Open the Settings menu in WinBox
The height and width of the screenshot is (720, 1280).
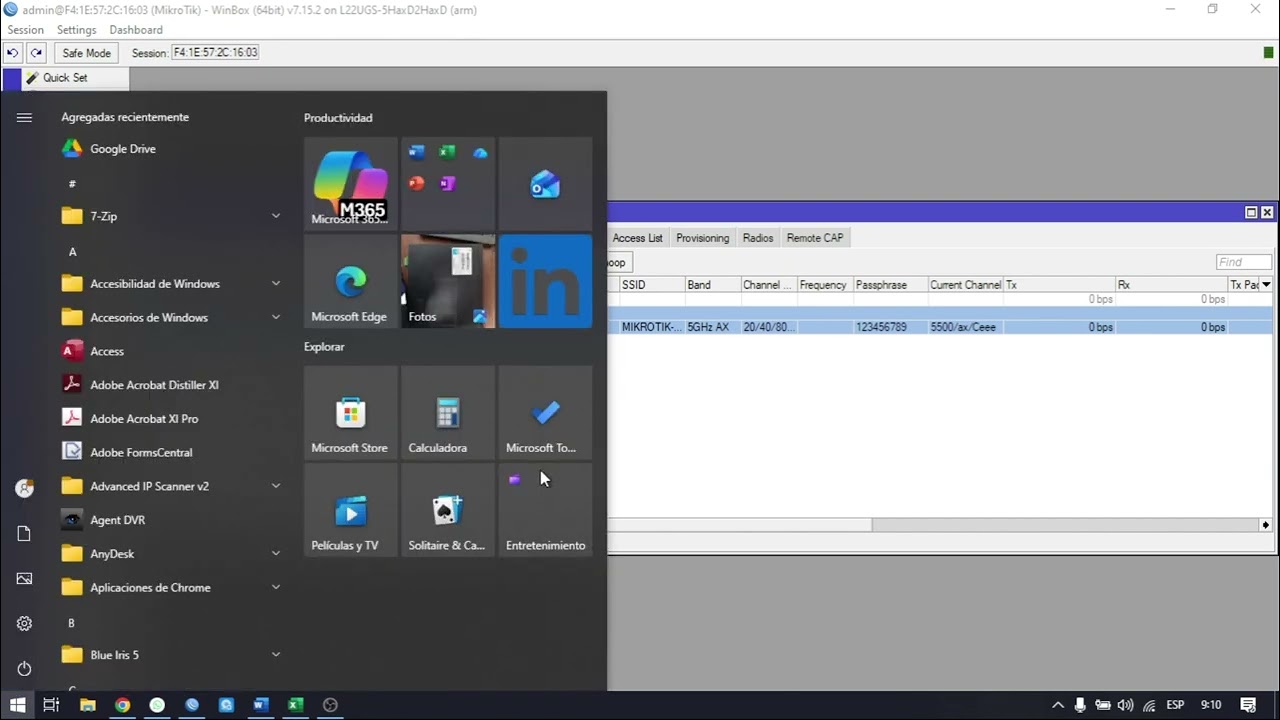click(76, 30)
